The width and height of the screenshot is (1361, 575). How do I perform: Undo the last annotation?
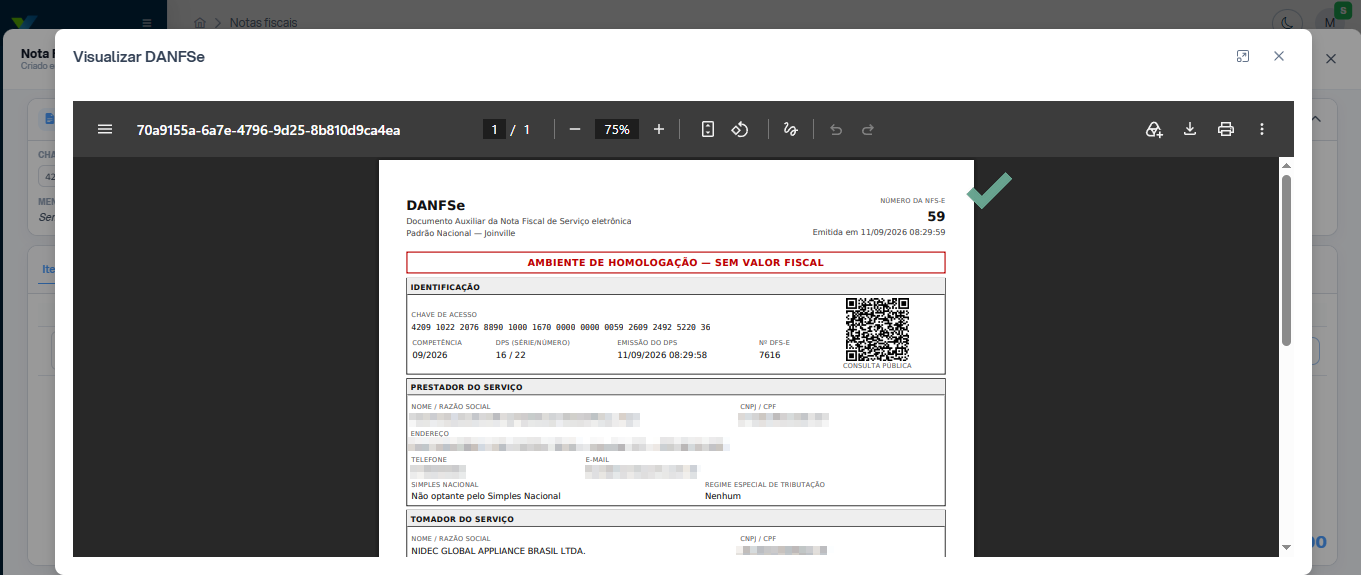[836, 129]
